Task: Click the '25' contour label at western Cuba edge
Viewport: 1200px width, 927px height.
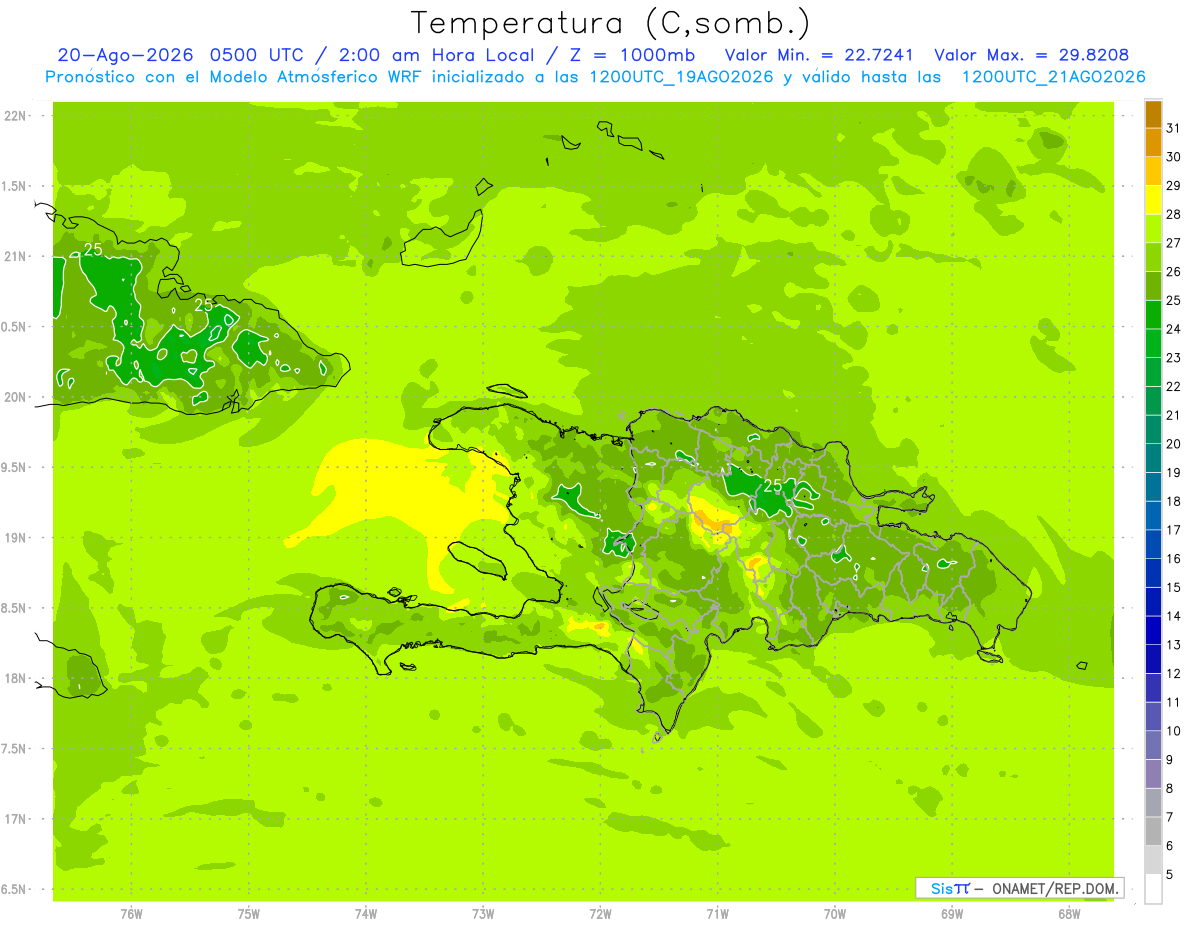Action: 92,249
